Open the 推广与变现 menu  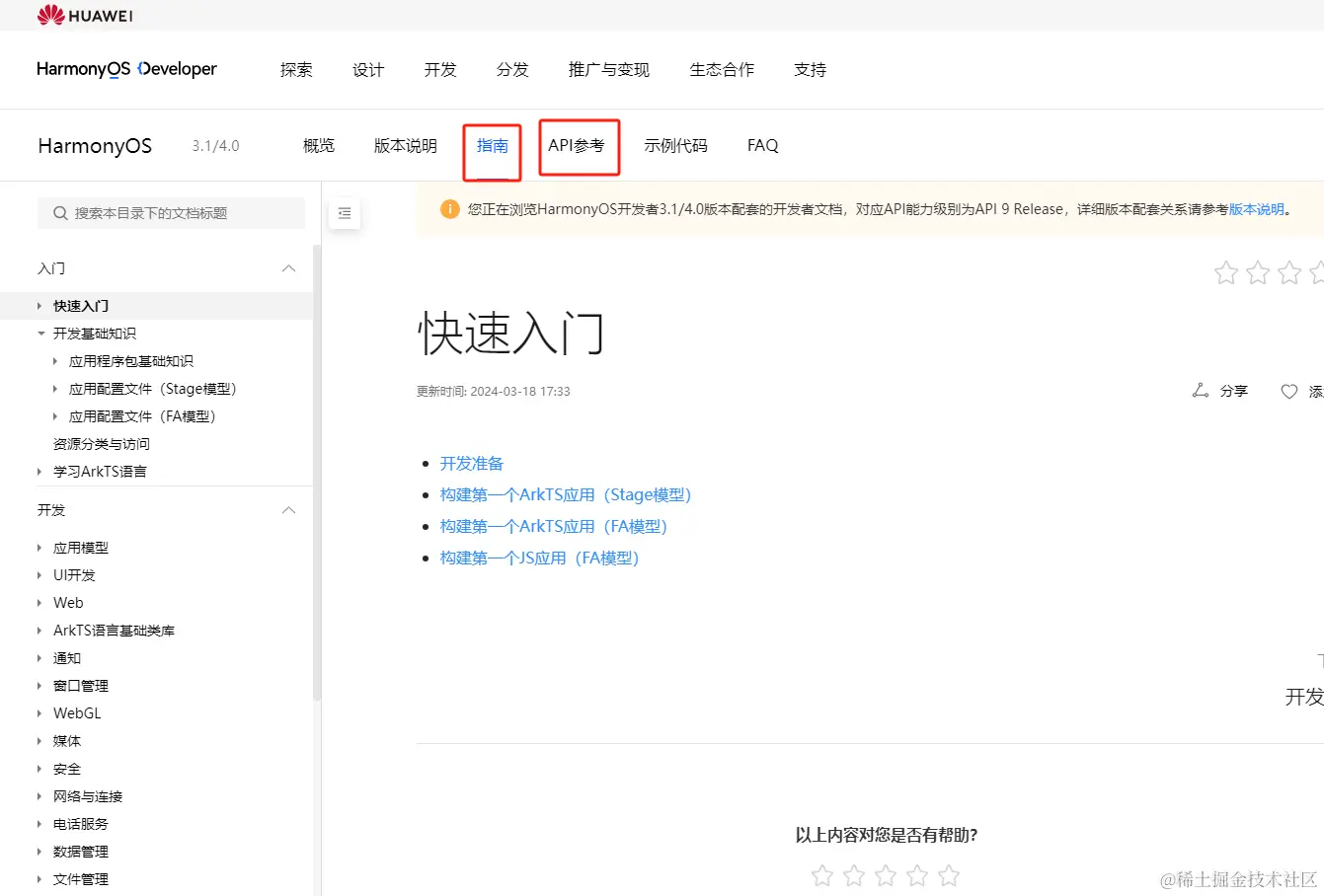609,69
